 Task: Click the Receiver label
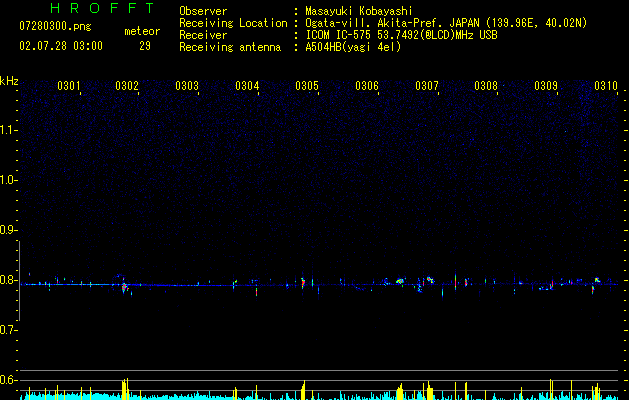point(203,35)
